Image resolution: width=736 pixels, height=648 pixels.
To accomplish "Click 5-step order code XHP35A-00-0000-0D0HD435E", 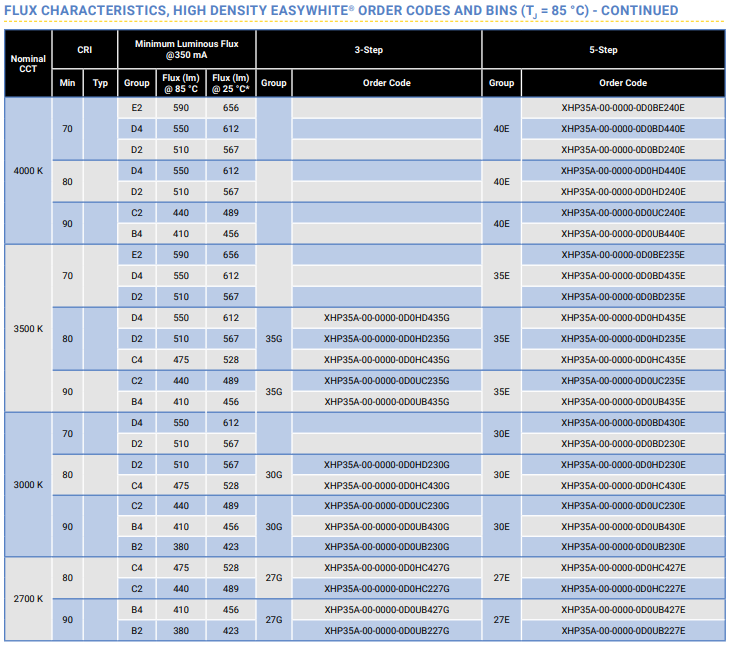I will 623,318.
